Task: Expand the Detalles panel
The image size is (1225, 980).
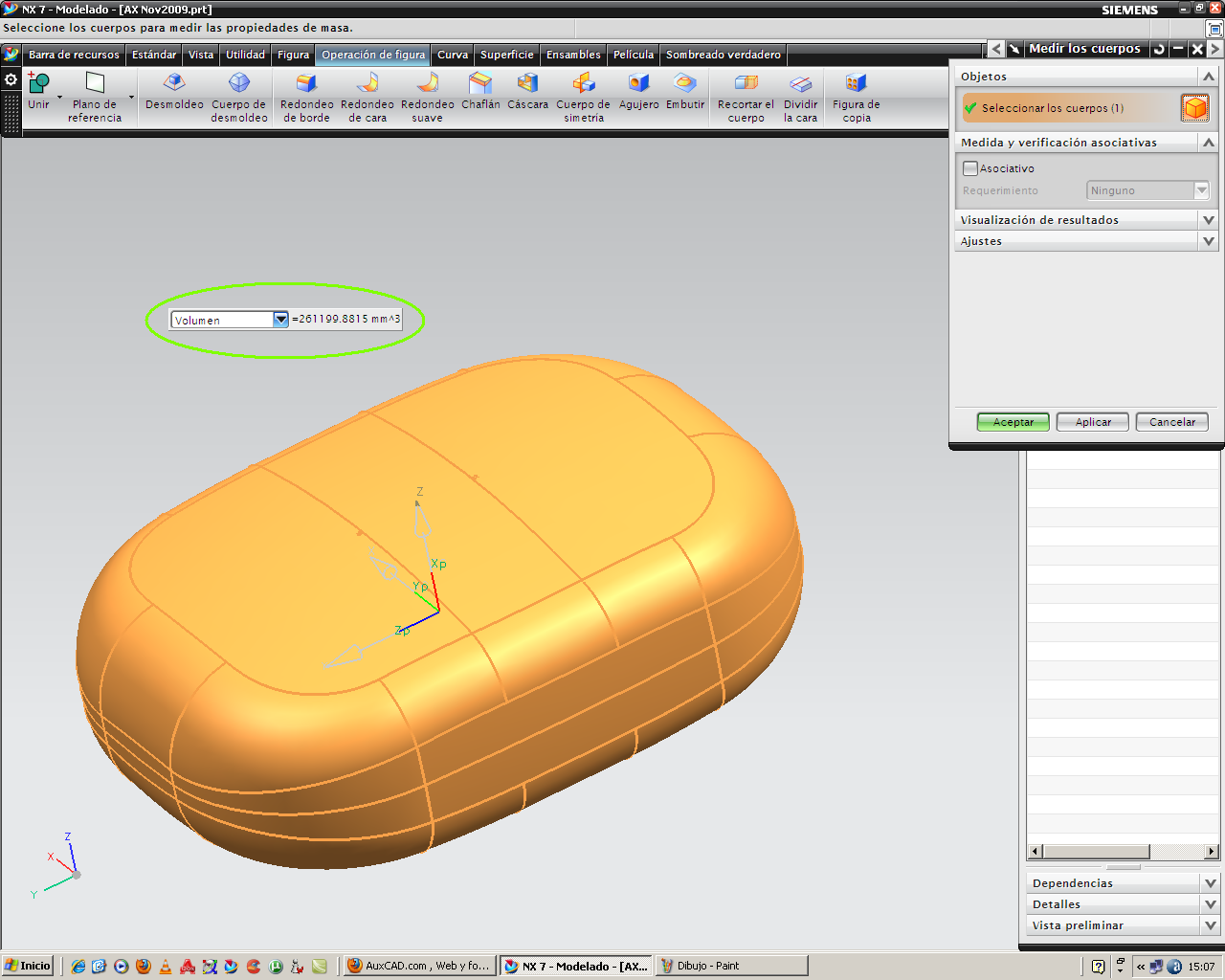Action: 1210,904
